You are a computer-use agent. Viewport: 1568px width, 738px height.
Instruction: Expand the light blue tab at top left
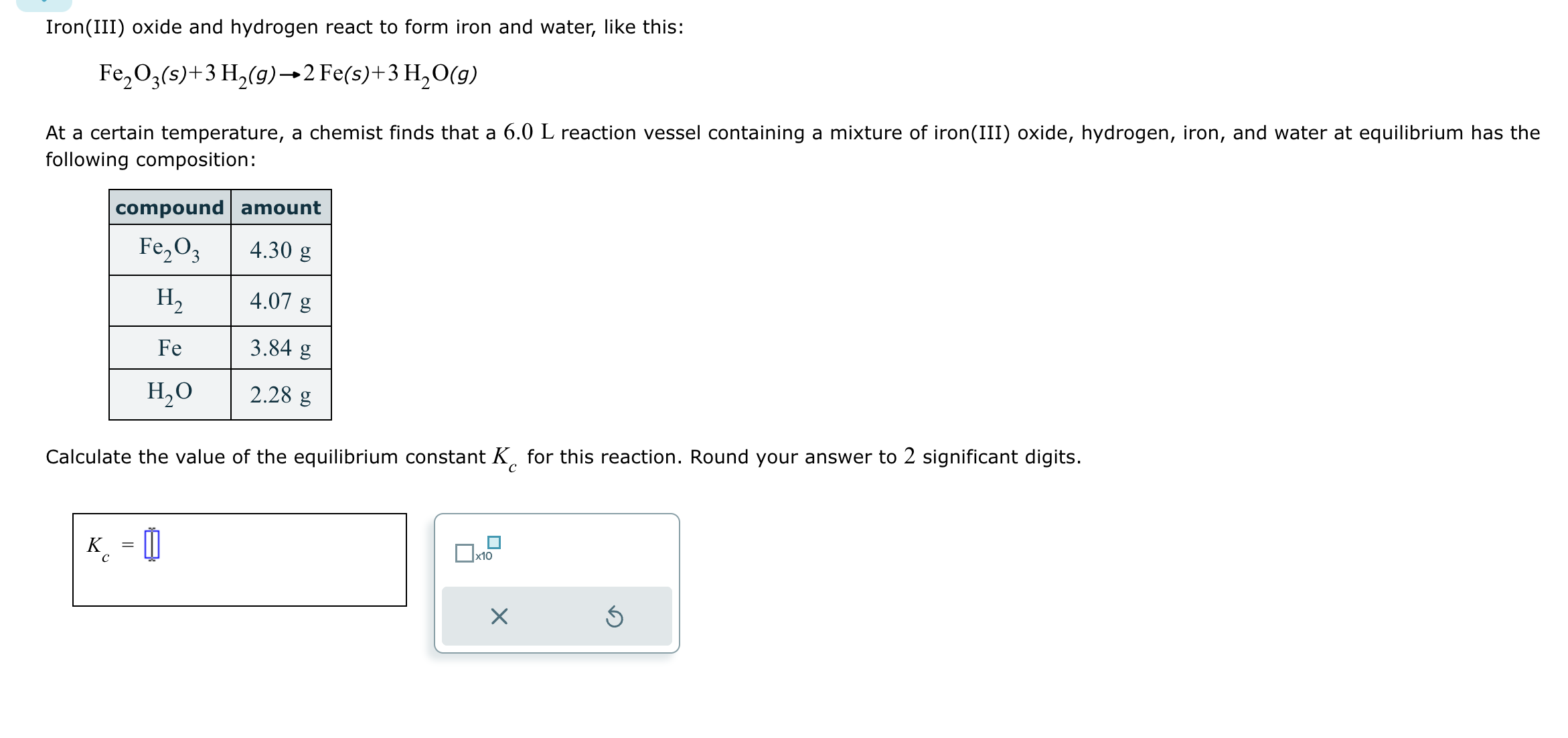coord(44,4)
